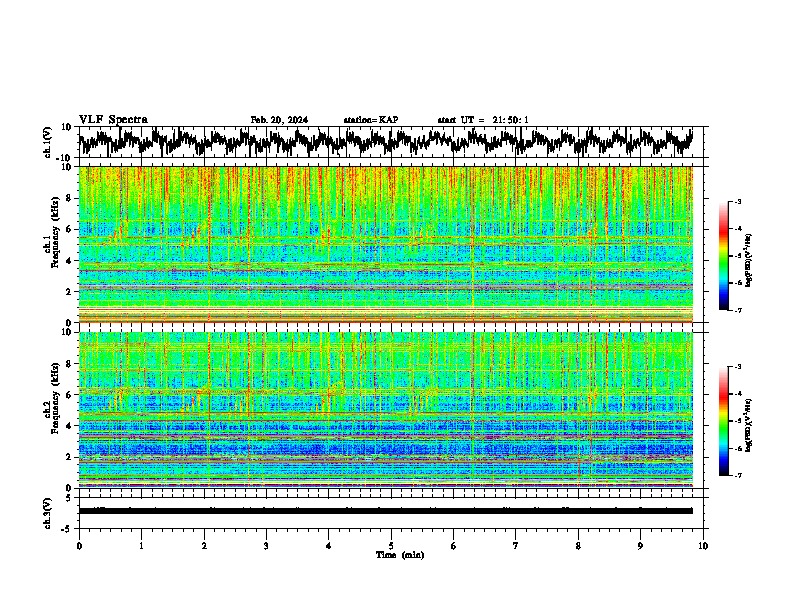Click the '-3' label on ch.1 color scale
The width and height of the screenshot is (792, 612).
[737, 202]
